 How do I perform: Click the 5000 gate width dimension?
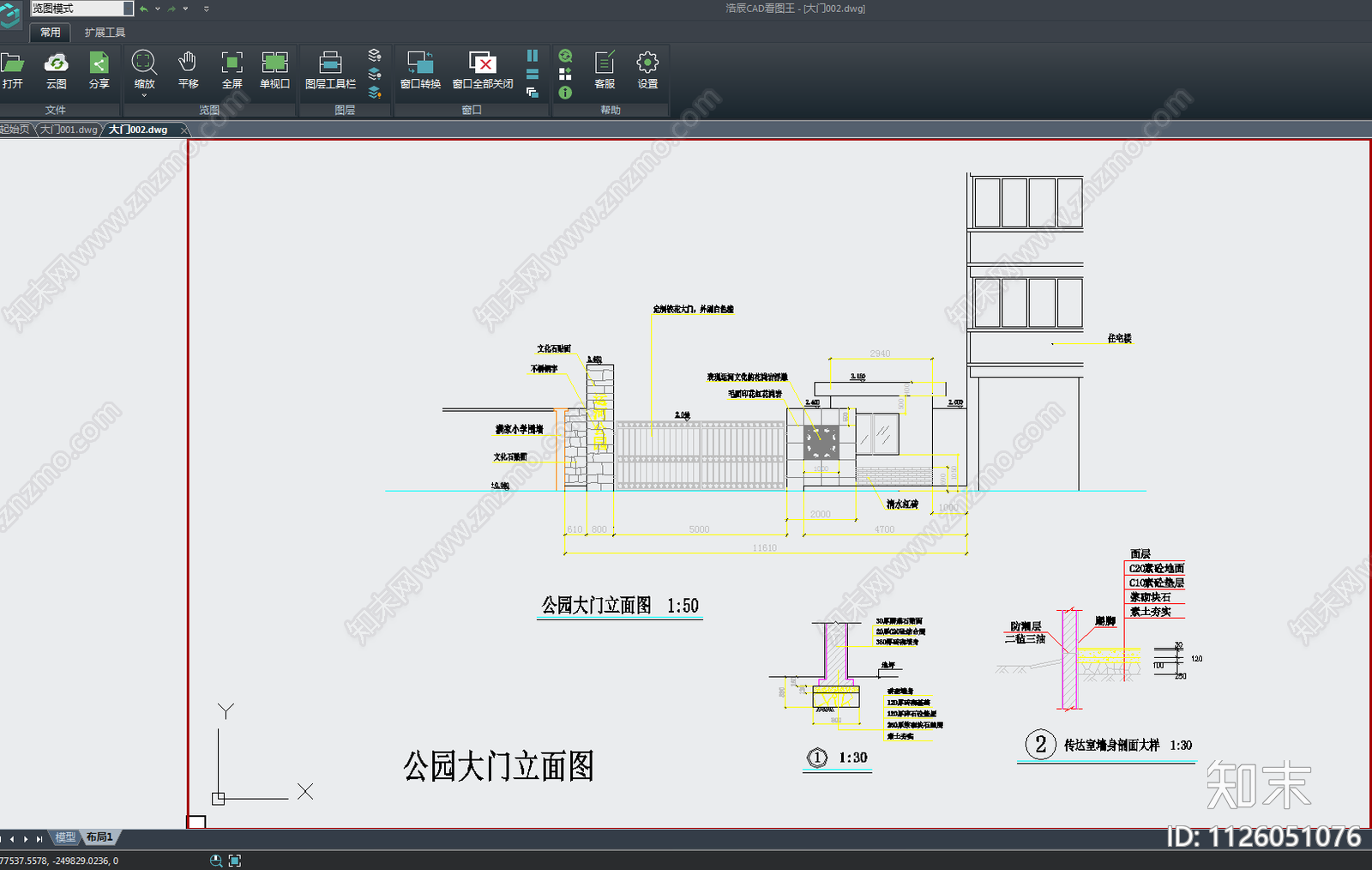click(x=699, y=529)
